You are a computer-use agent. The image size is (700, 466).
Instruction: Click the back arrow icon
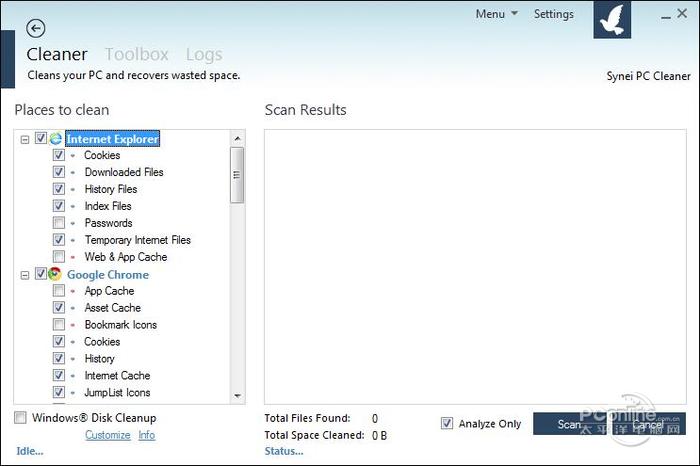pyautogui.click(x=36, y=29)
